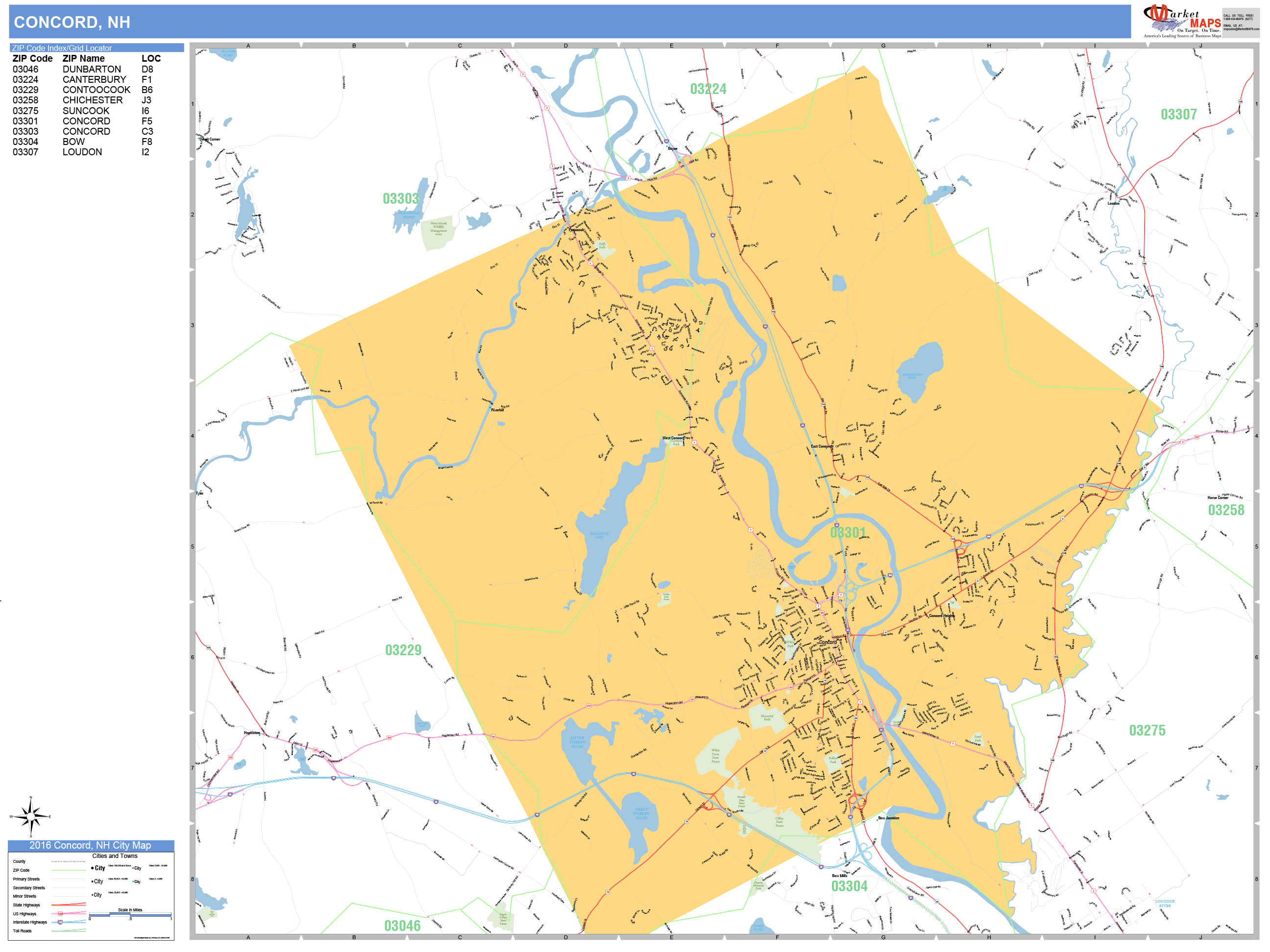Viewport: 1270px width, 952px height.
Task: Click 'County' in the legend
Action: tap(19, 861)
